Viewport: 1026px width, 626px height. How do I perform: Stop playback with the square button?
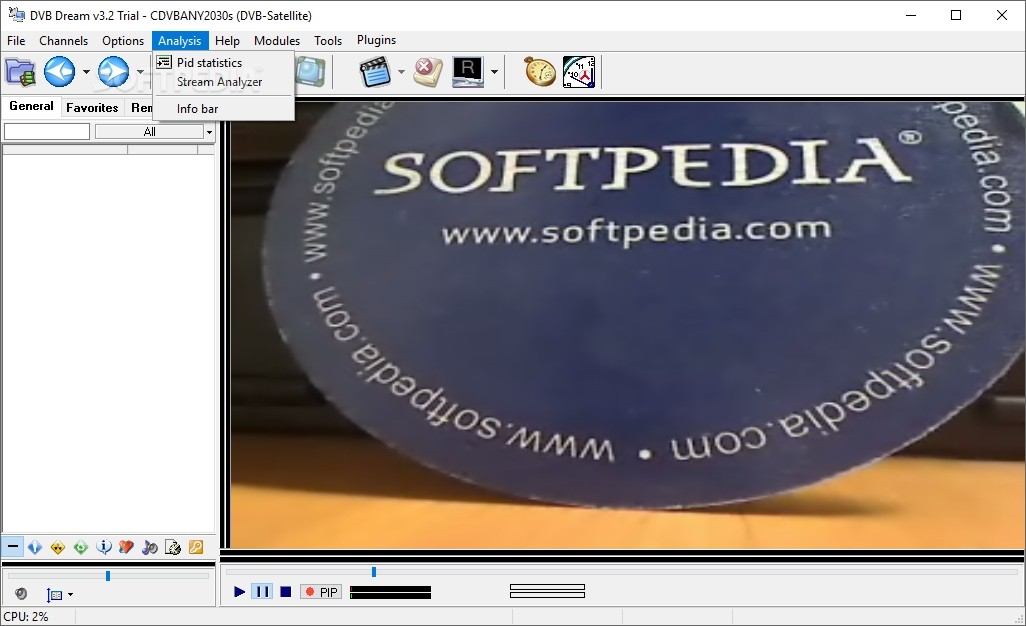(x=285, y=591)
